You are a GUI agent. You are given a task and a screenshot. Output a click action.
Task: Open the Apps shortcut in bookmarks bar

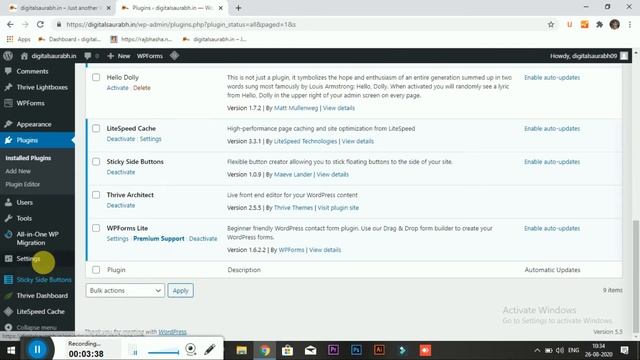[x=19, y=39]
